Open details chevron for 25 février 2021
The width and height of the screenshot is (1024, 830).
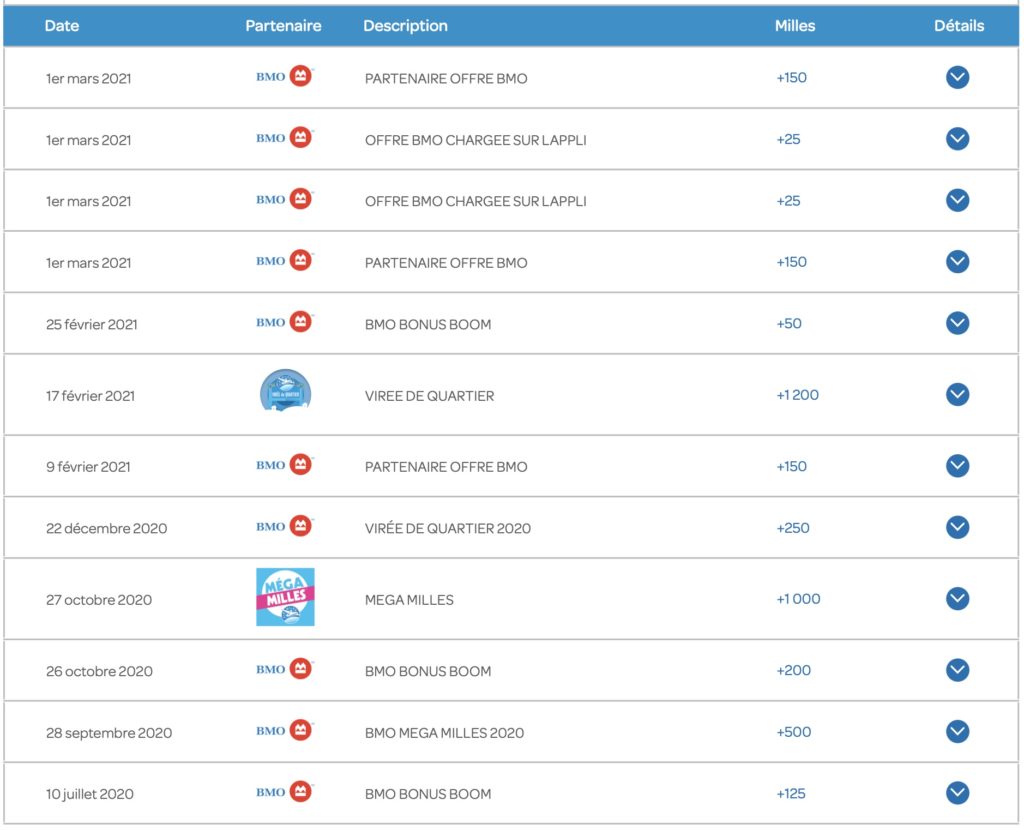click(957, 323)
